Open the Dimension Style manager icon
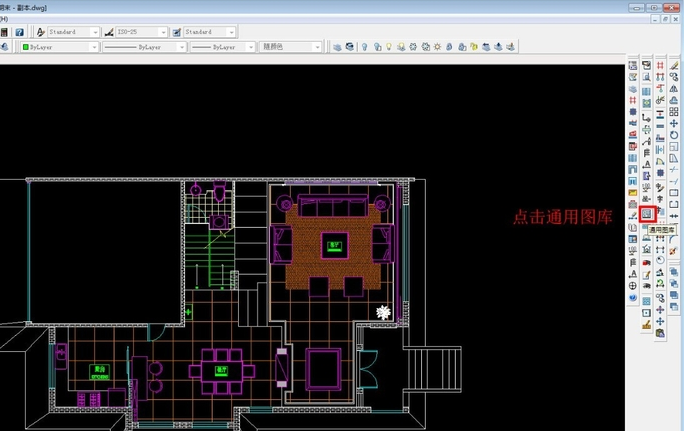The width and height of the screenshot is (684, 431). point(109,32)
